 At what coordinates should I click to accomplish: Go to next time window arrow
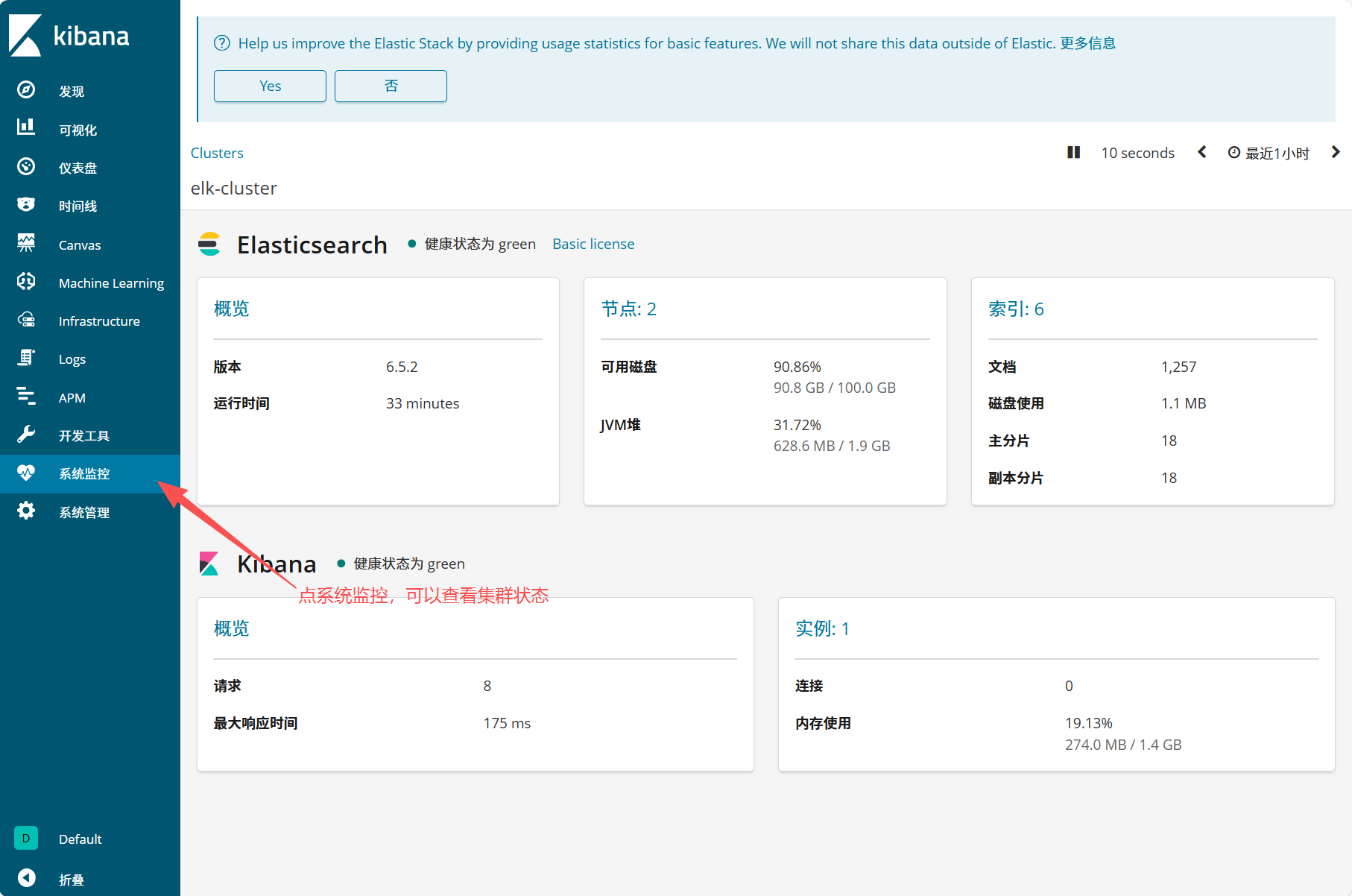(x=1336, y=152)
